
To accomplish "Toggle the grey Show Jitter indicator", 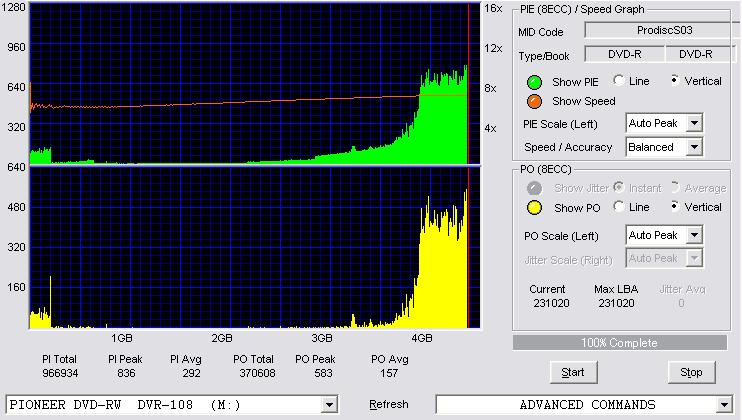I will click(534, 188).
